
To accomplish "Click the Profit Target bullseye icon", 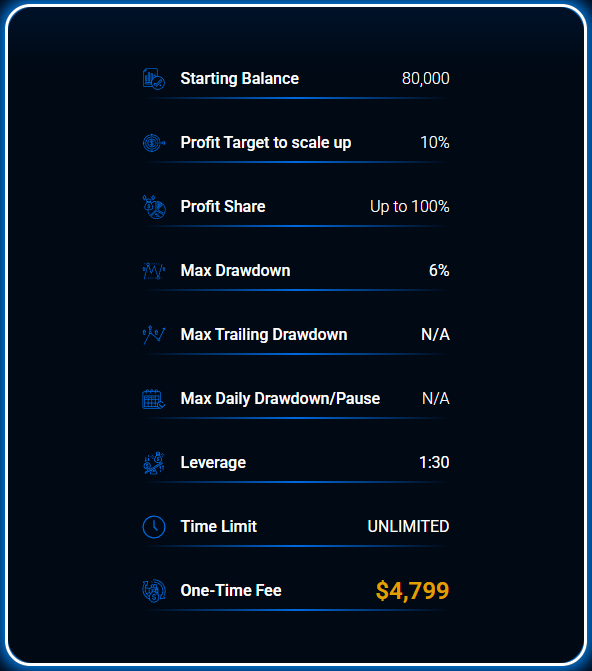I will (154, 143).
